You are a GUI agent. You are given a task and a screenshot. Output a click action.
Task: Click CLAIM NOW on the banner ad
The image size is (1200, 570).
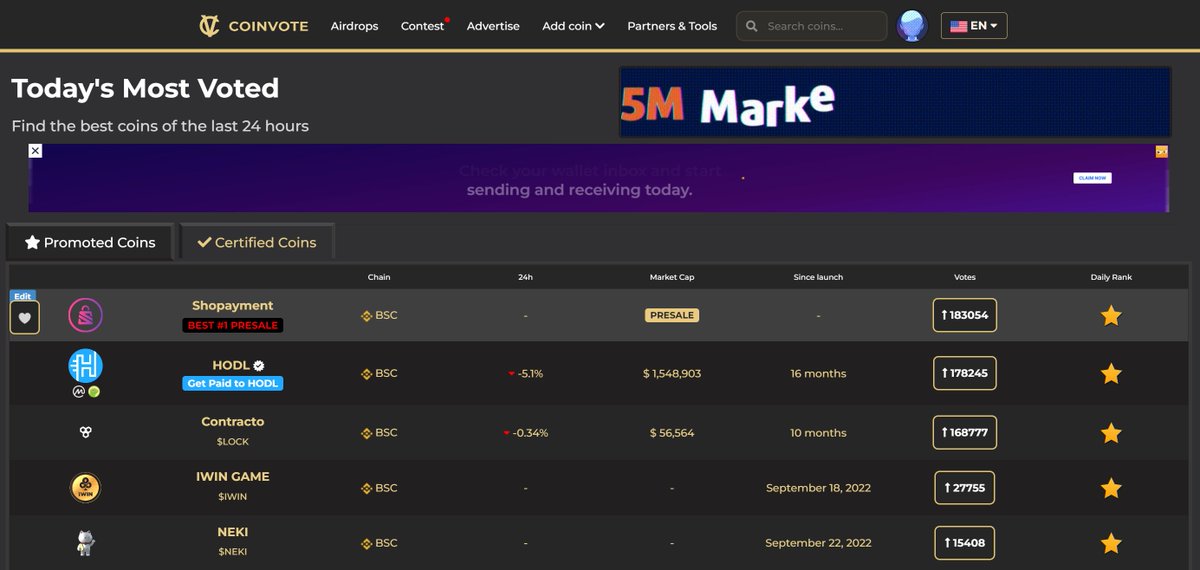point(1092,178)
